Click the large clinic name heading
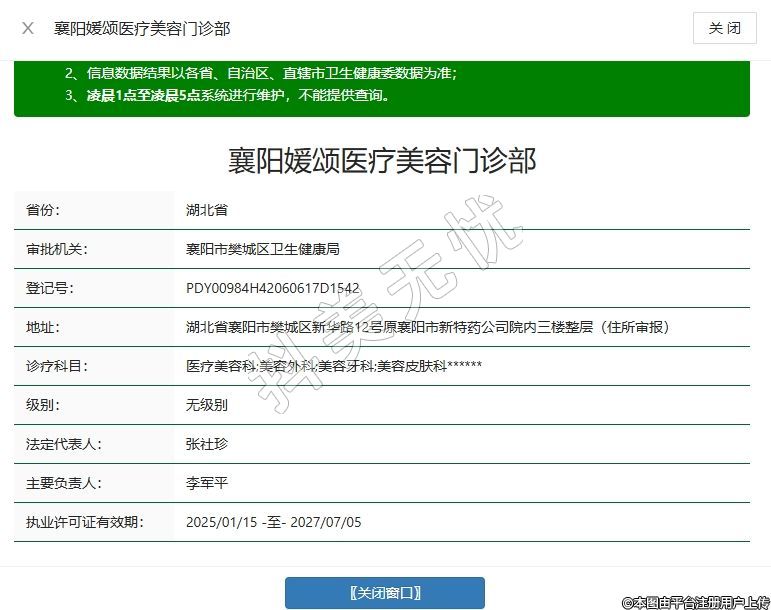Screen dimensions: 771x610 [382, 160]
